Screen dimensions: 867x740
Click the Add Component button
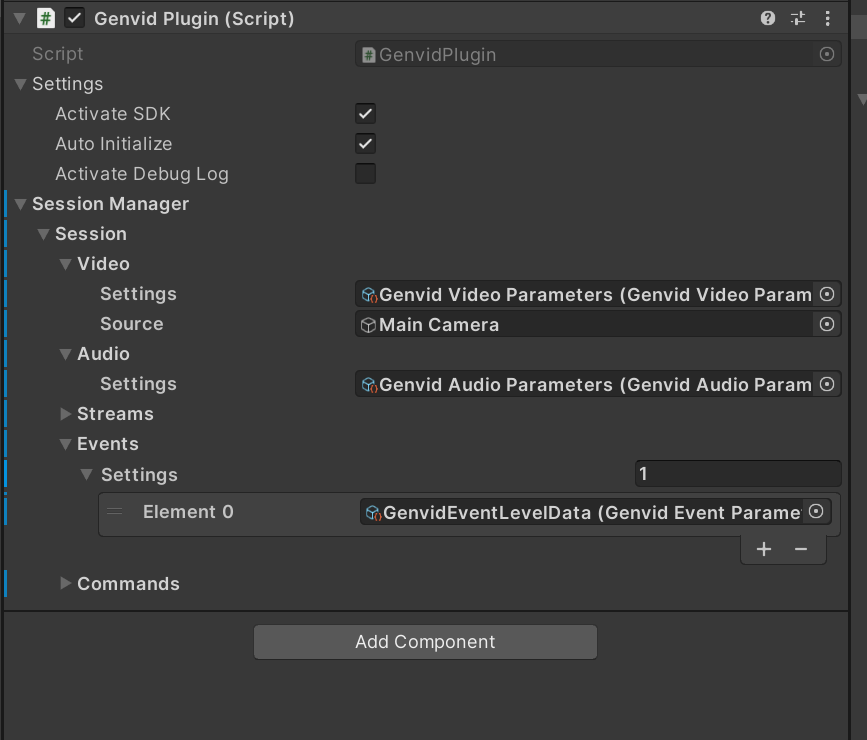coord(424,641)
